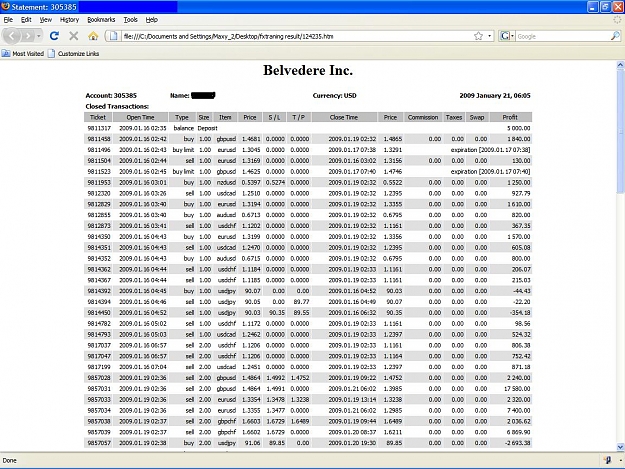Open the search engine selector dropdown
This screenshot has width=625, height=469.
pyautogui.click(x=507, y=36)
